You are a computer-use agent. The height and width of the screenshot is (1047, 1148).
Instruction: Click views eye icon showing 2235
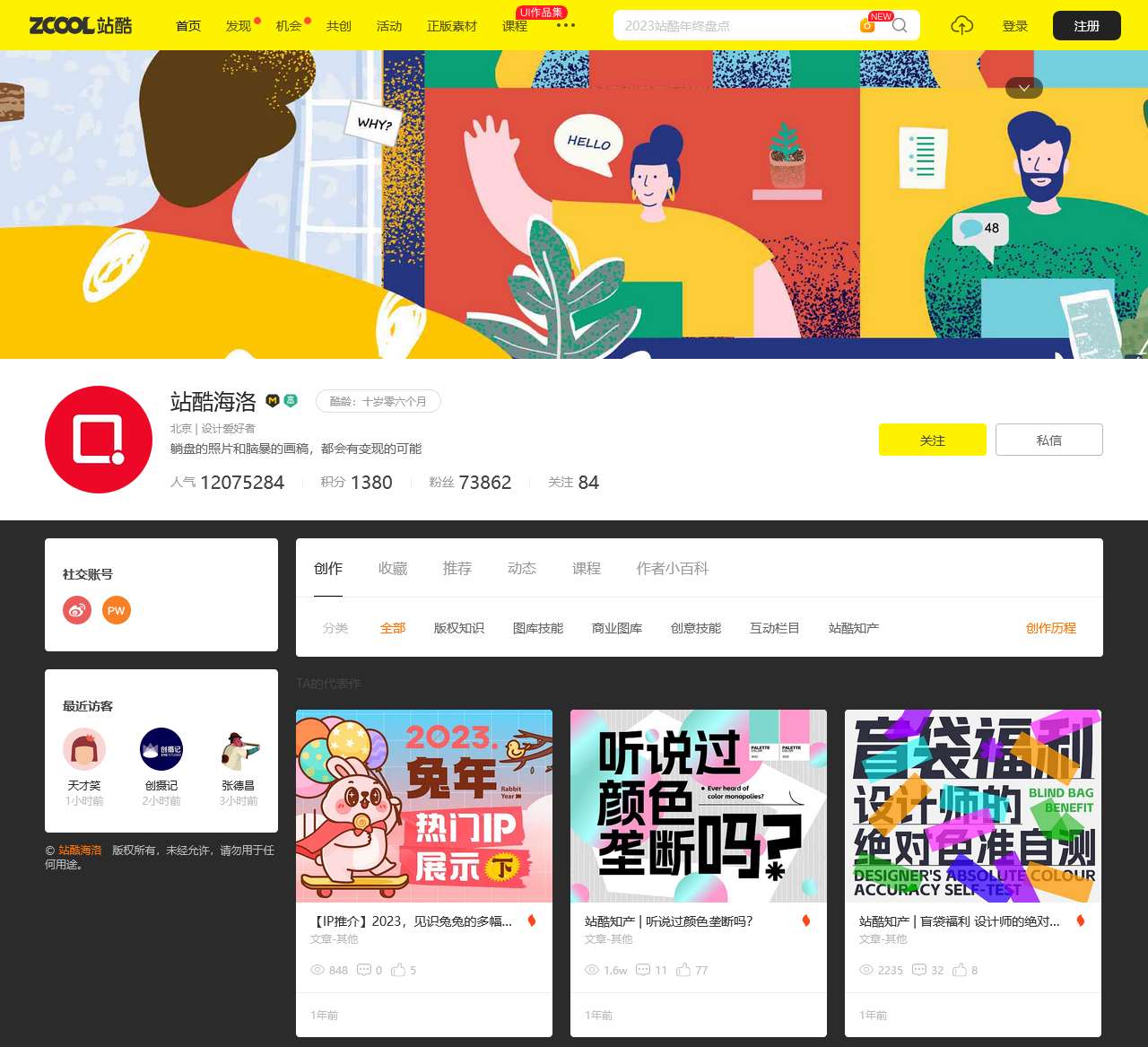(x=866, y=970)
